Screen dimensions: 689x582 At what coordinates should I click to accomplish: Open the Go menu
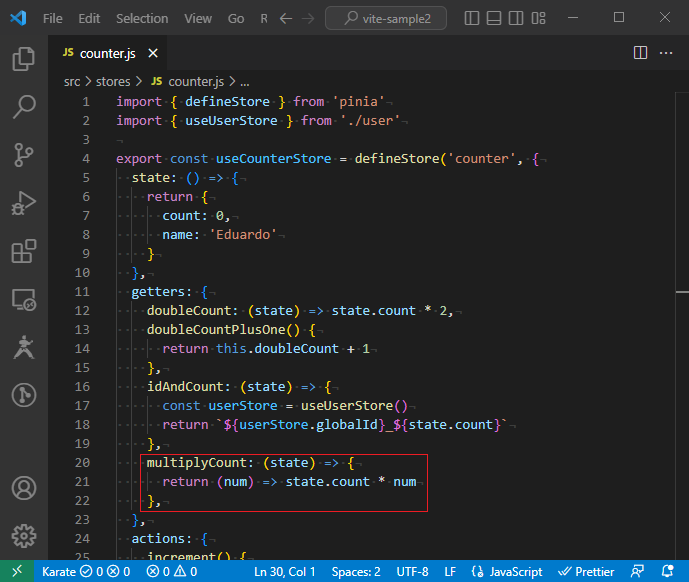click(x=236, y=18)
